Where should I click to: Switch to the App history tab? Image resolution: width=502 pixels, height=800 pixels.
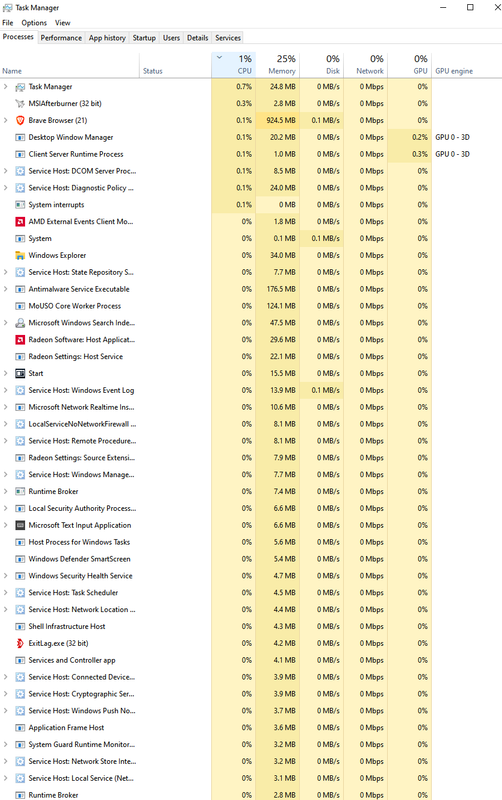[107, 38]
